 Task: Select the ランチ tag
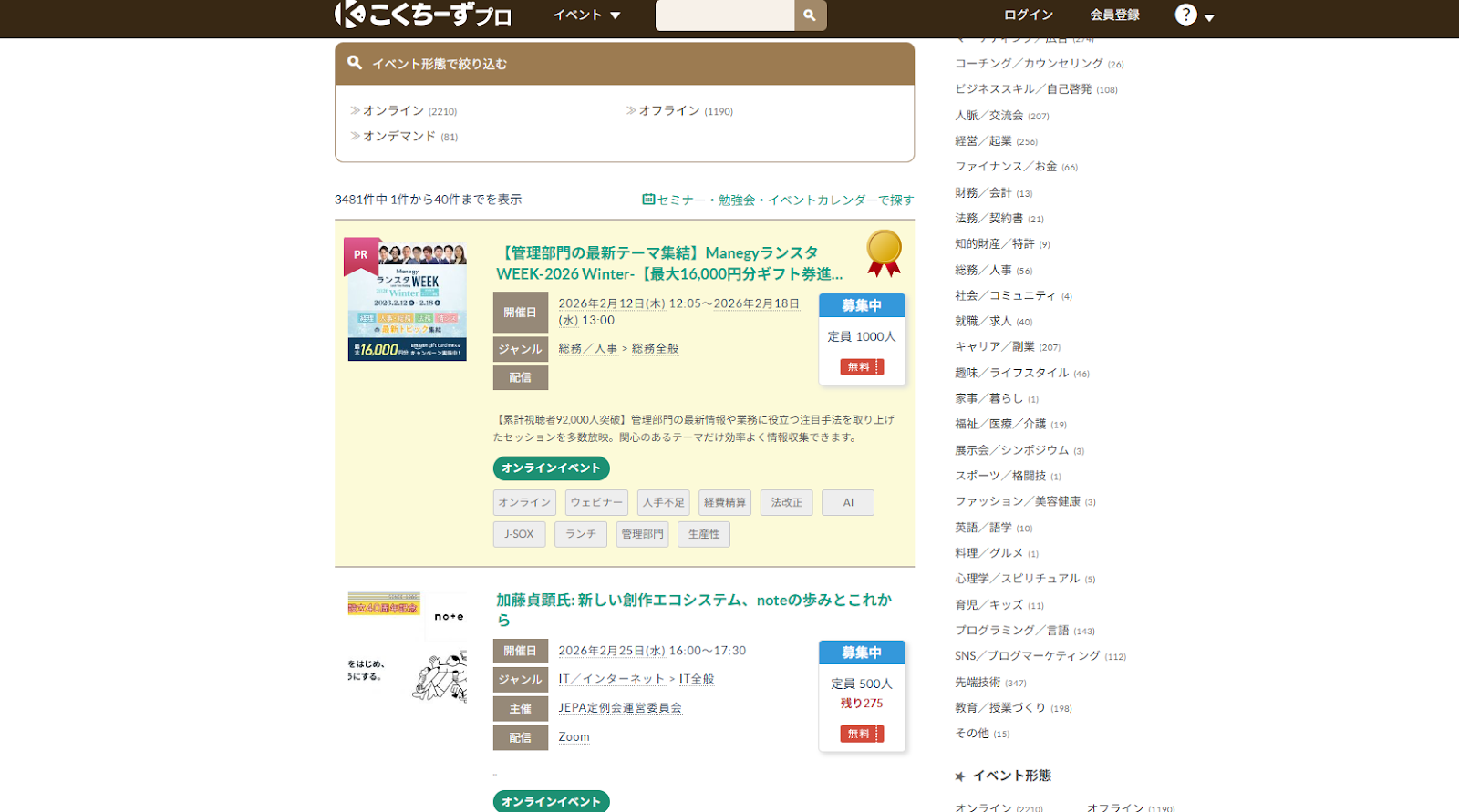[581, 535]
